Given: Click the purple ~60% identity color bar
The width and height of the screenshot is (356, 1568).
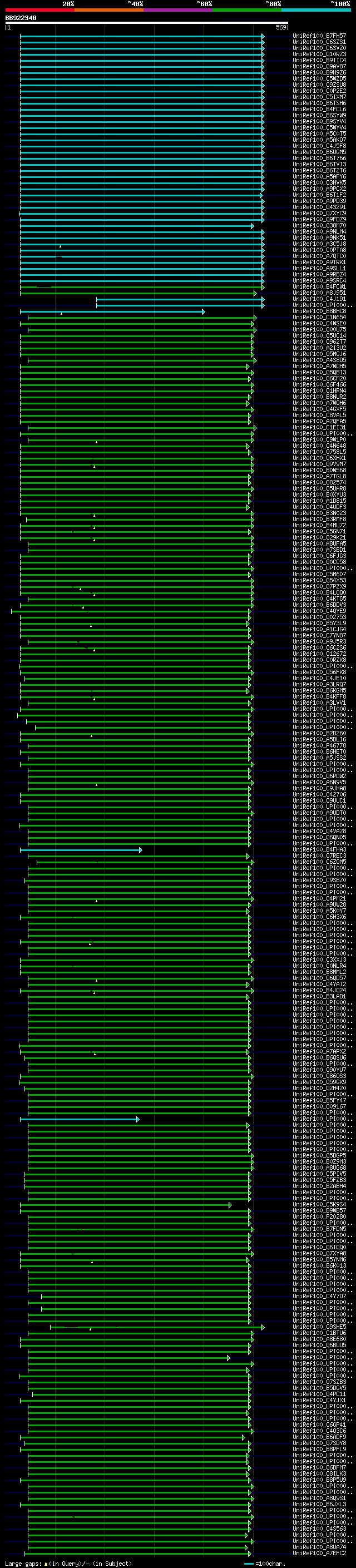Looking at the screenshot, I should coord(177,10).
